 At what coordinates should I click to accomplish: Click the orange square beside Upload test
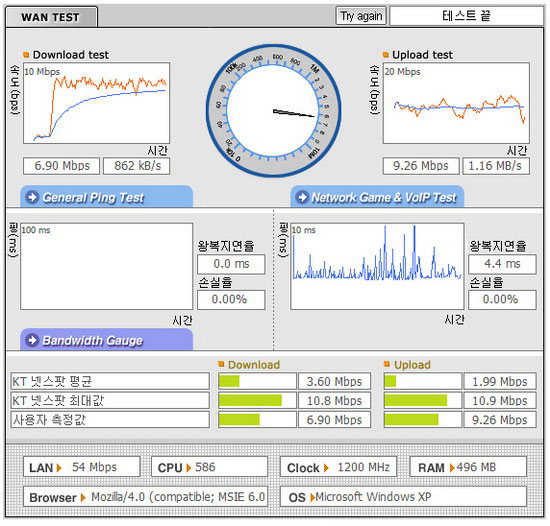[x=385, y=55]
